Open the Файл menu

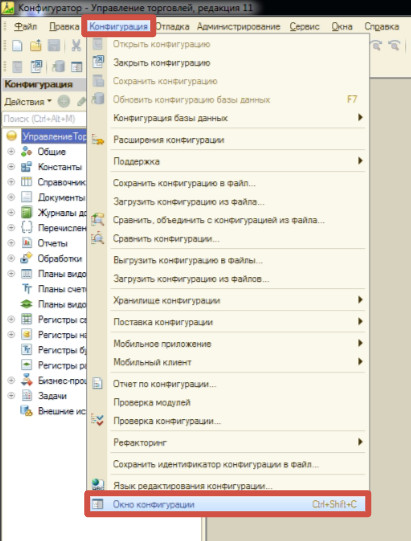(x=26, y=27)
